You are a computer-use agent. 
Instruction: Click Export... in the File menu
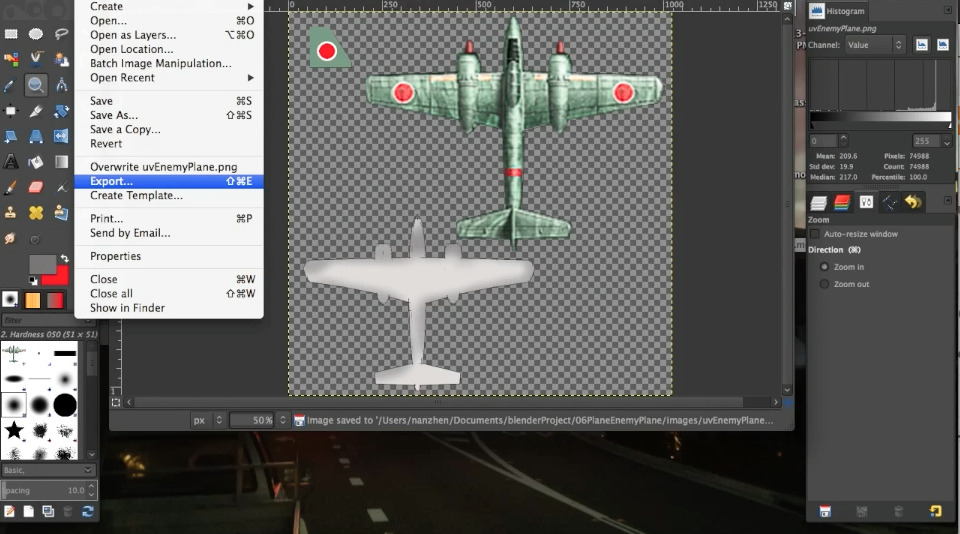(x=169, y=181)
